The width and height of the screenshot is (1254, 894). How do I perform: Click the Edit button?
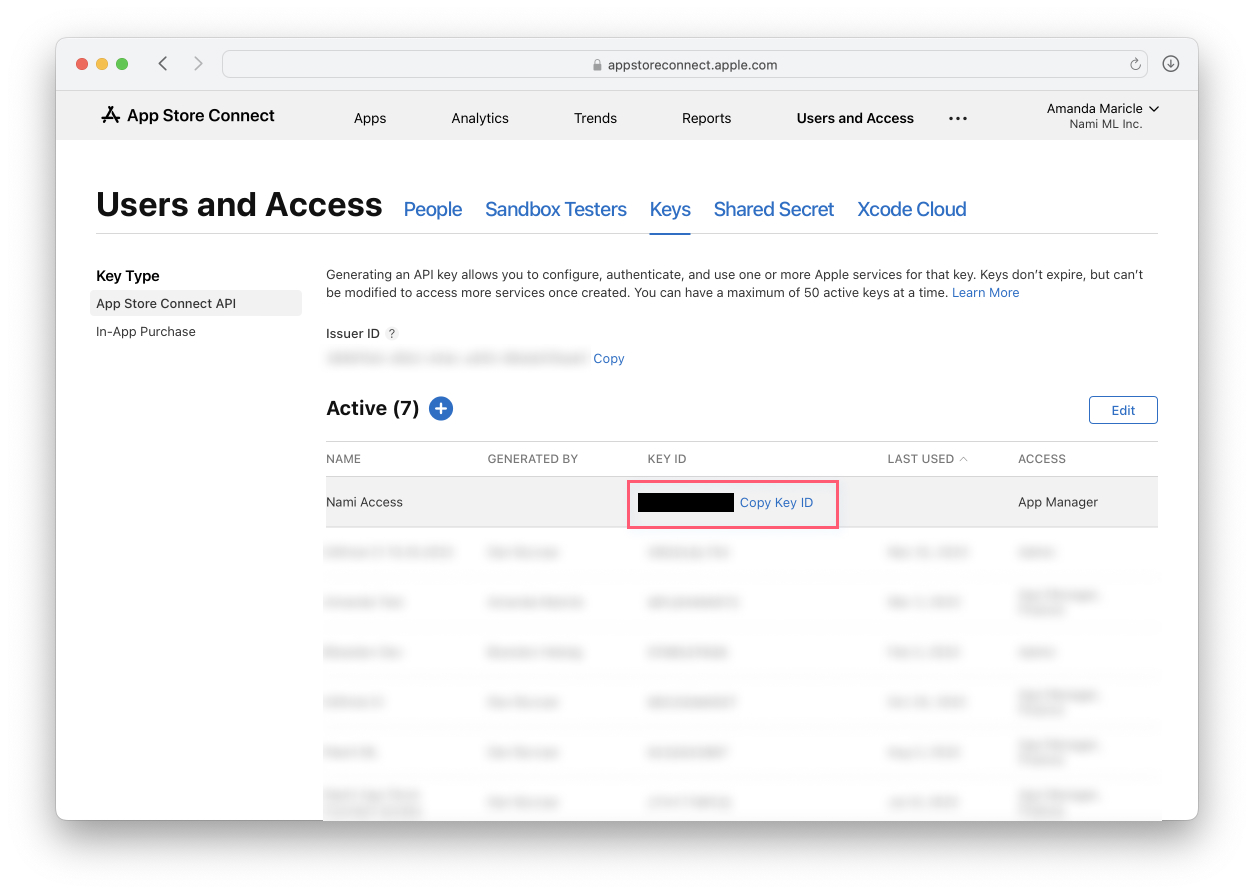[1123, 410]
